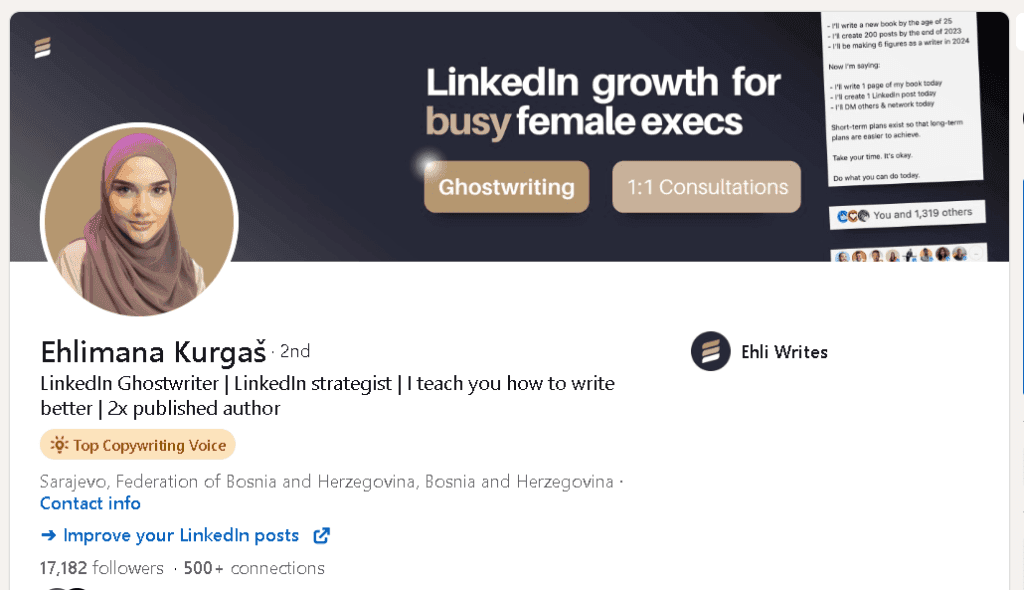The width and height of the screenshot is (1024, 590).
Task: Click the Ehli Writes company logo icon
Action: tap(711, 352)
